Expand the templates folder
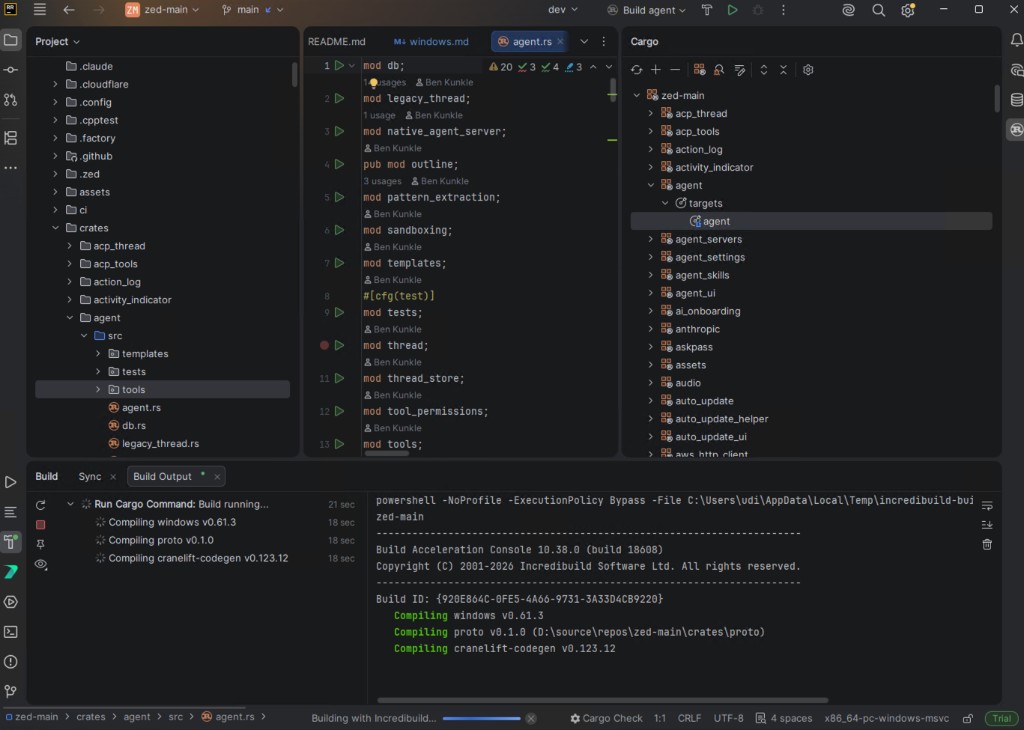 coord(98,353)
